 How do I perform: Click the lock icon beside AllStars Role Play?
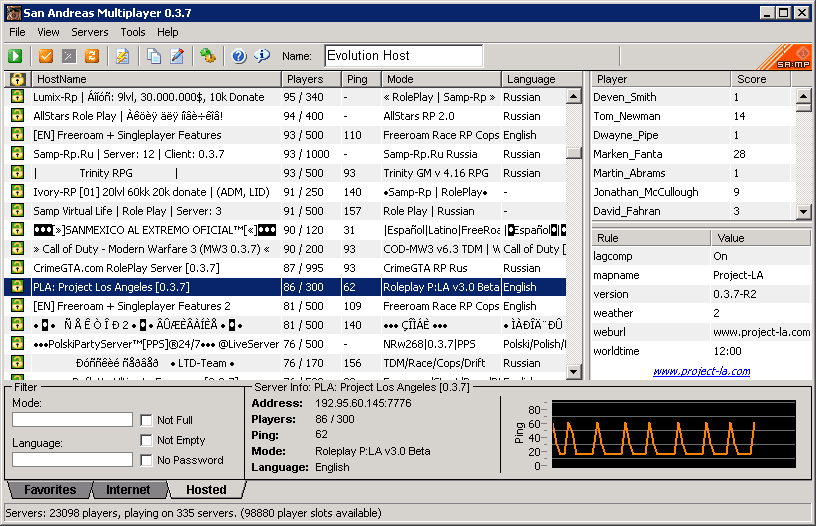pos(17,116)
